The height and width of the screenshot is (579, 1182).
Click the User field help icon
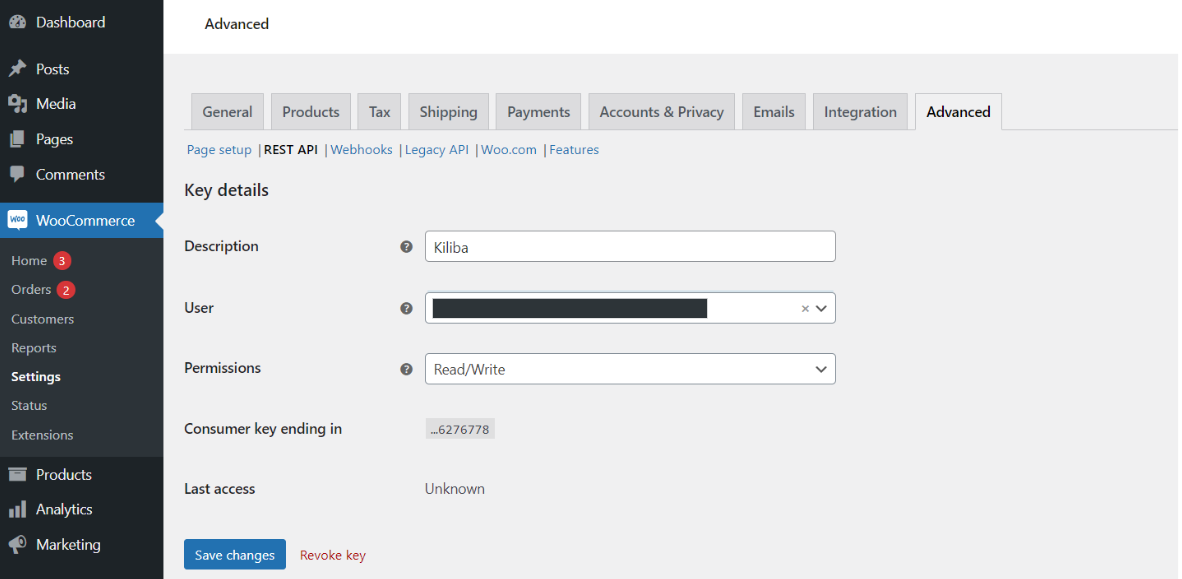(406, 308)
